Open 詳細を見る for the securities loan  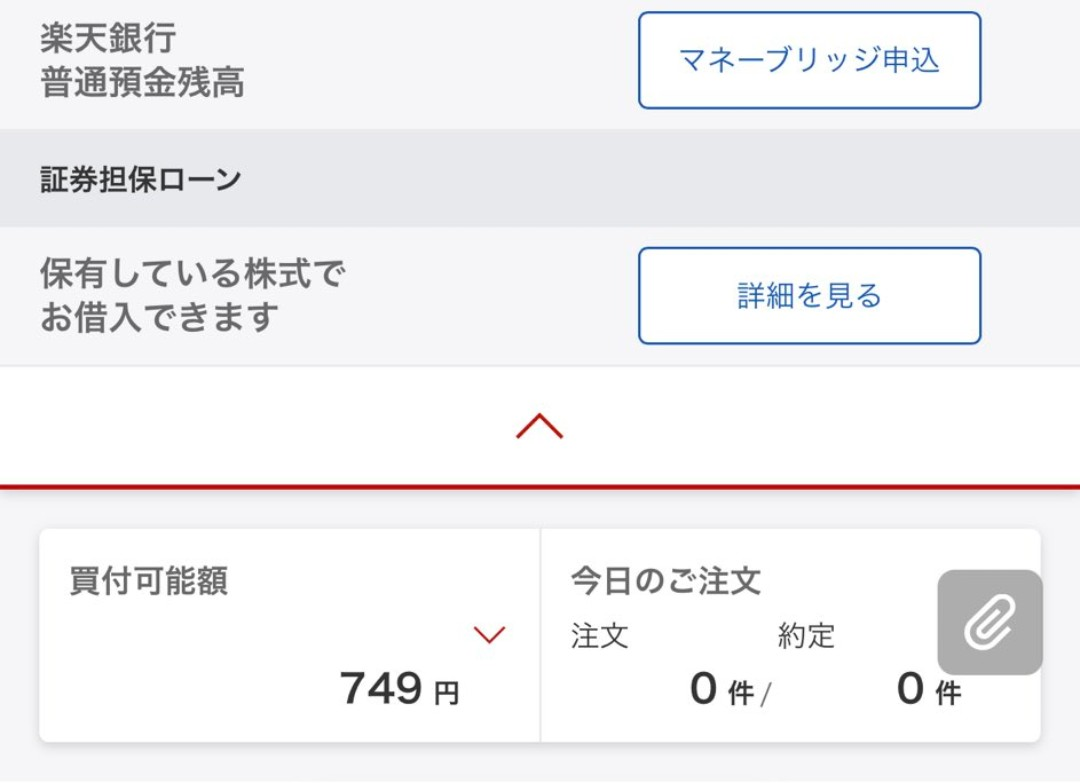pos(808,295)
